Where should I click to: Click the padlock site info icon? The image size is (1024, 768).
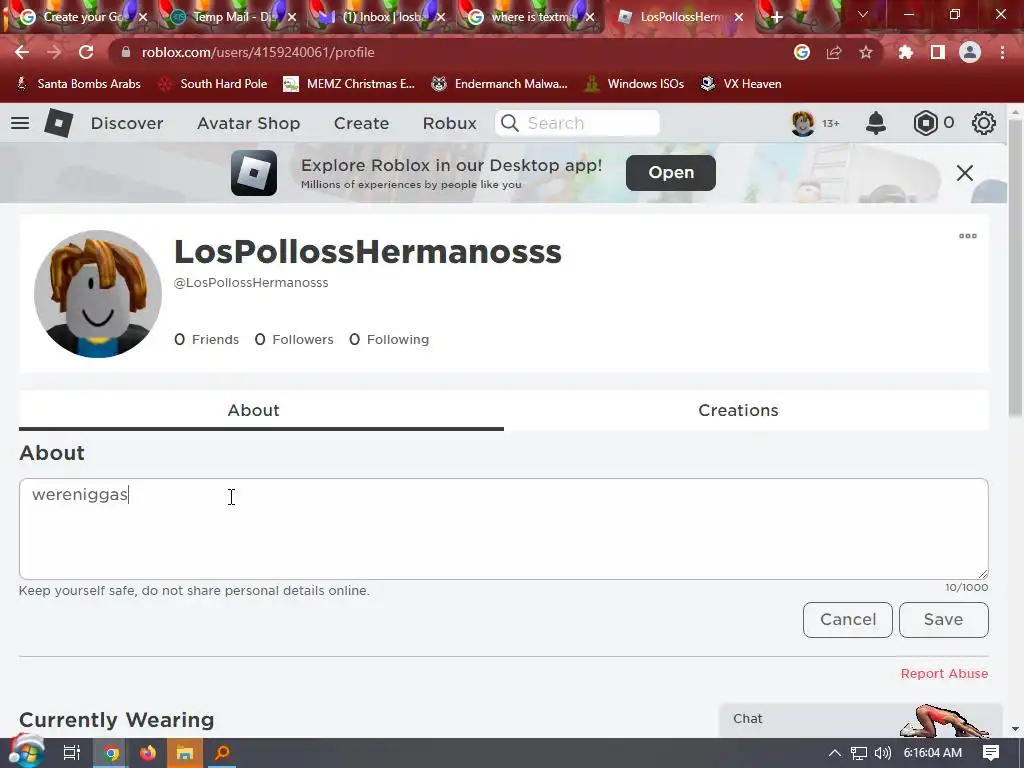pyautogui.click(x=126, y=52)
